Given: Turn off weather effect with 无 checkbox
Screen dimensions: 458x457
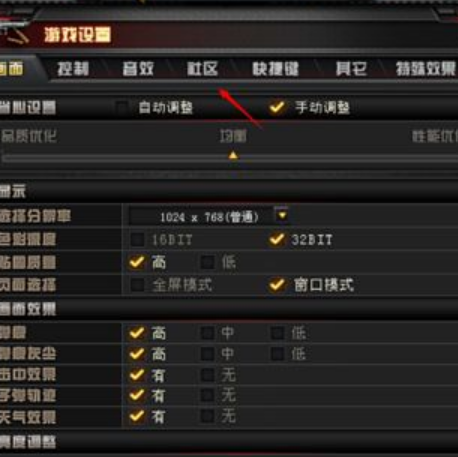Looking at the screenshot, I should [x=208, y=416].
